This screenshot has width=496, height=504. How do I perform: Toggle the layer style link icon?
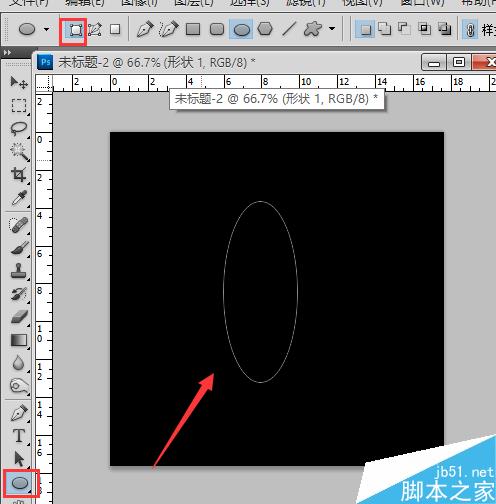click(470, 30)
